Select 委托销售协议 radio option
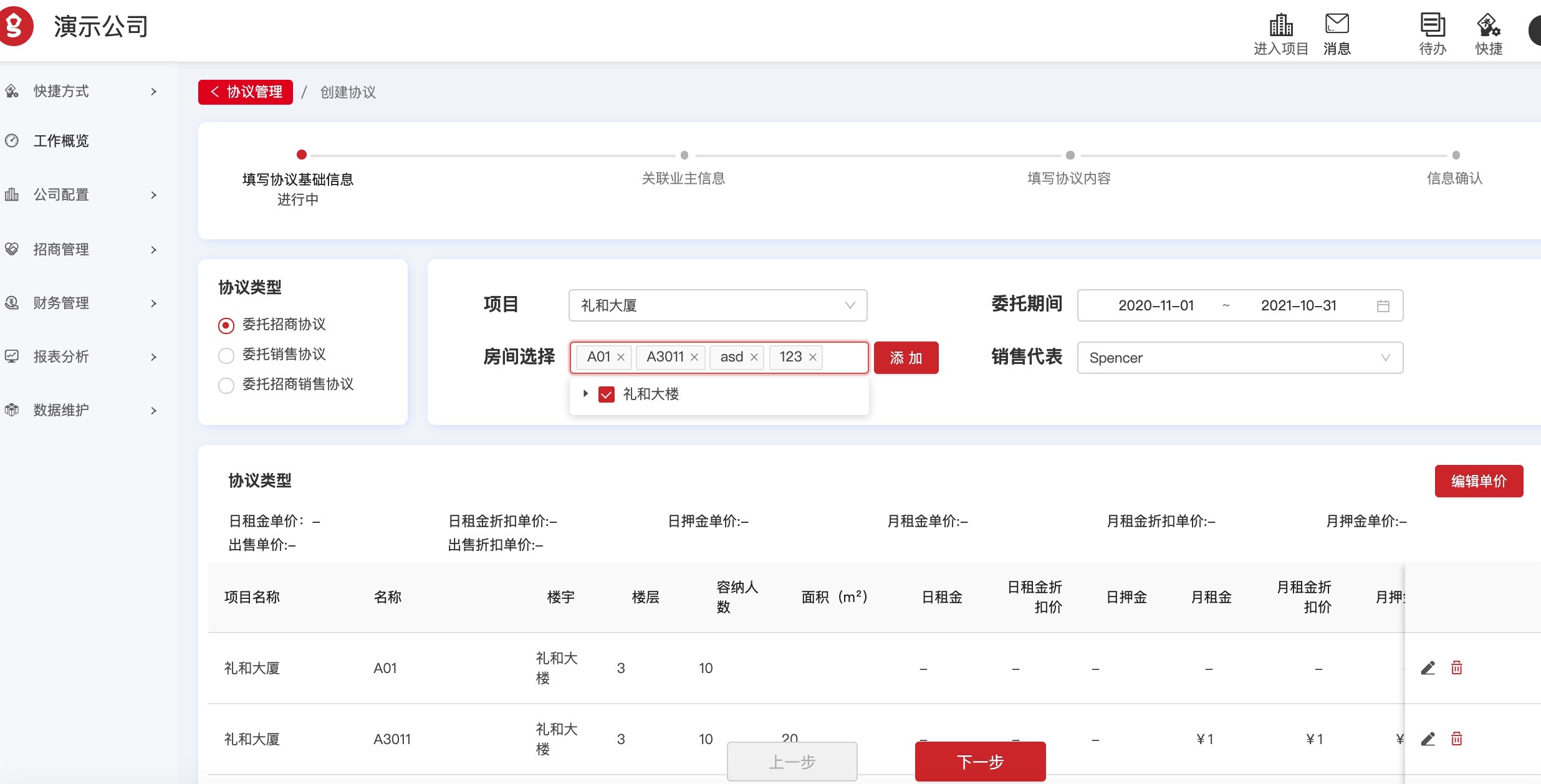Viewport: 1541px width, 784px height. tap(226, 355)
